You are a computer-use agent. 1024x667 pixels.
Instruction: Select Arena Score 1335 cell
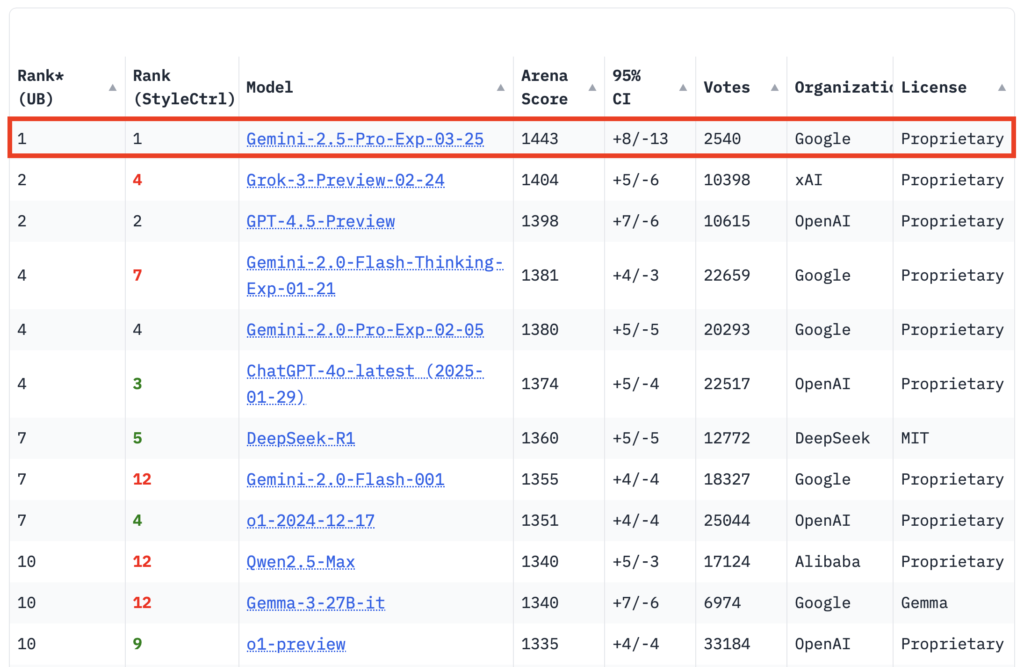tap(540, 644)
